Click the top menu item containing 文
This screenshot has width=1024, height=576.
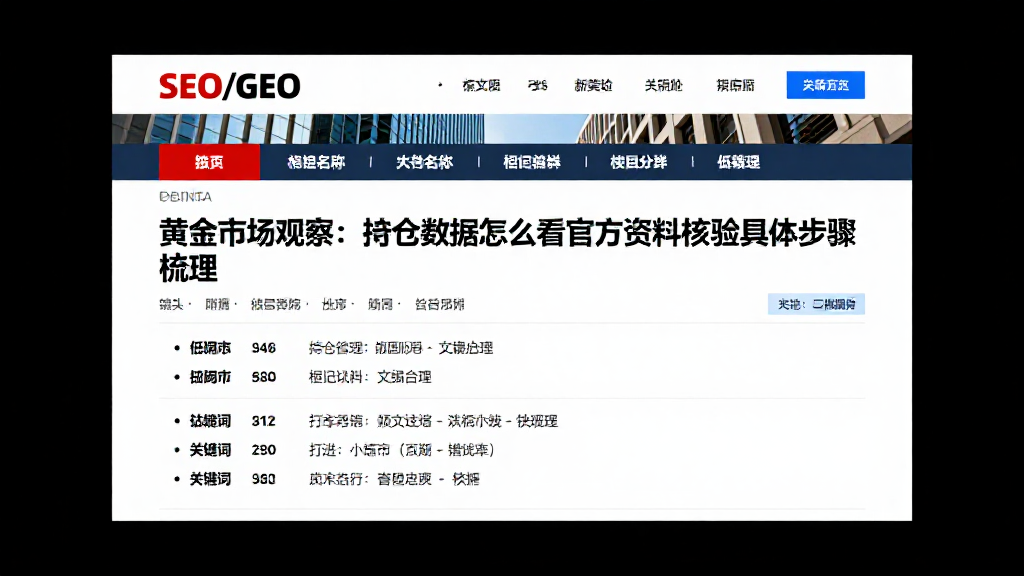[x=481, y=85]
